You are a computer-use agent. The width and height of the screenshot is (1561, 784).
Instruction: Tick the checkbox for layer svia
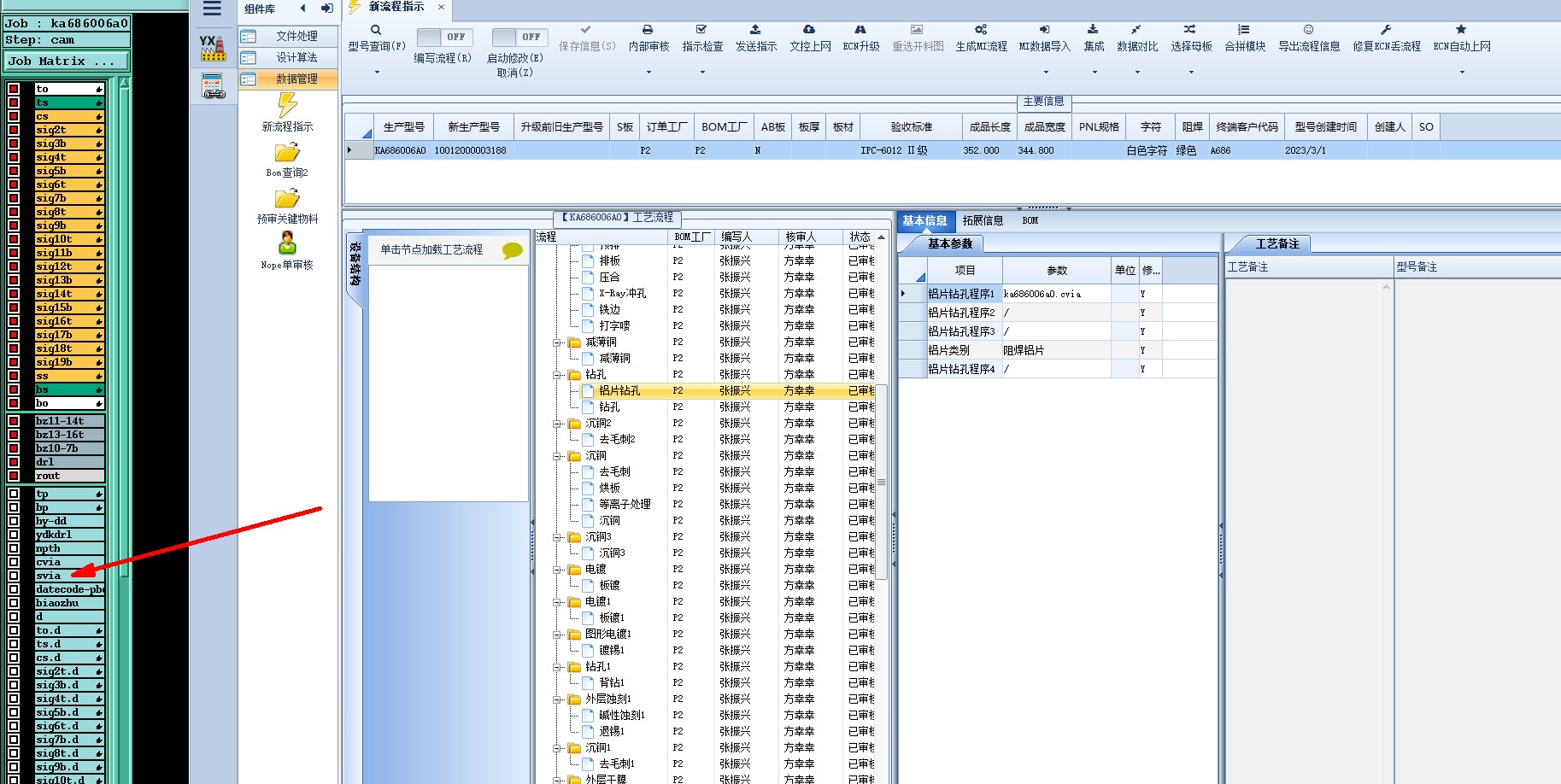14,576
